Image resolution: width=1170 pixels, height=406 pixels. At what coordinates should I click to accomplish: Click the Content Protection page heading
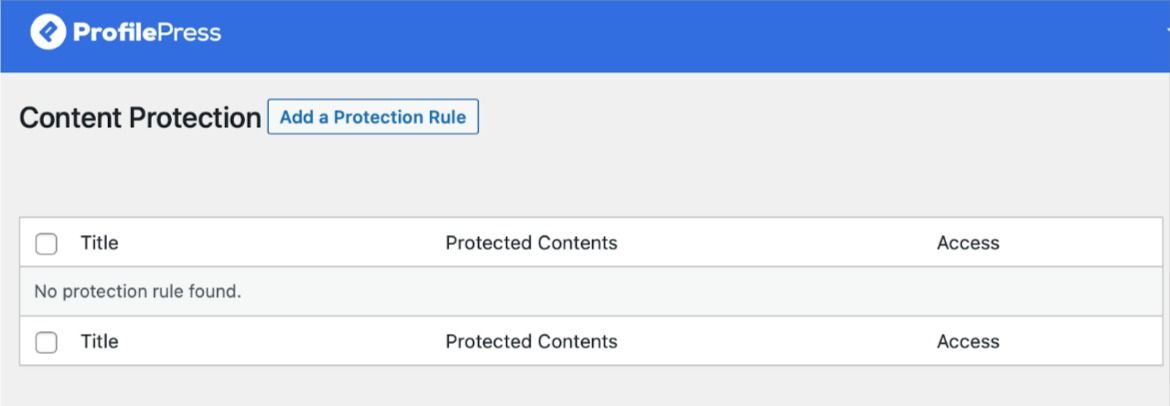140,118
